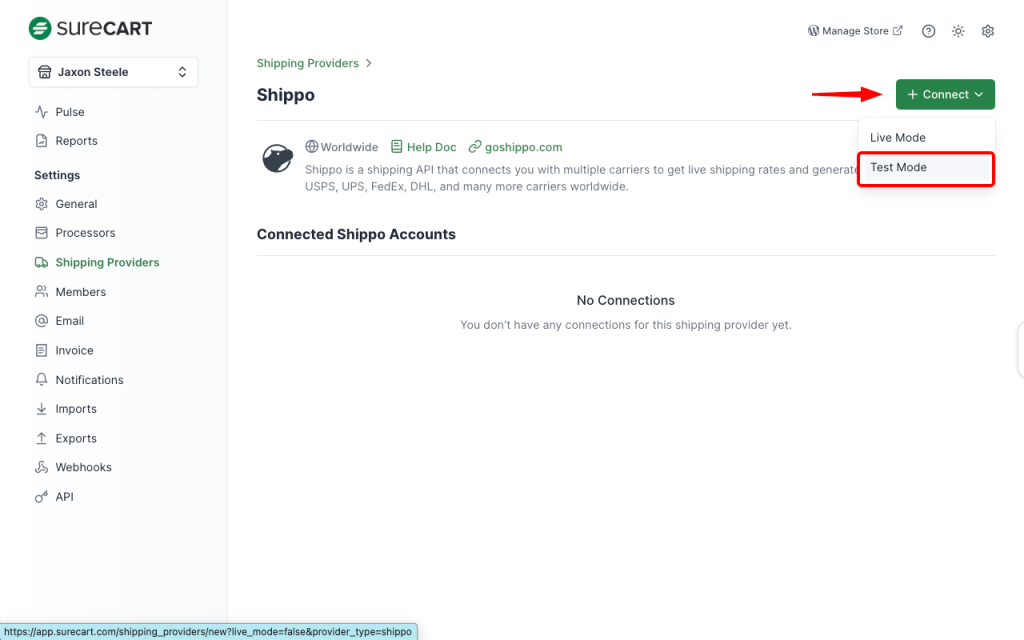Click the API menu label

pos(65,496)
